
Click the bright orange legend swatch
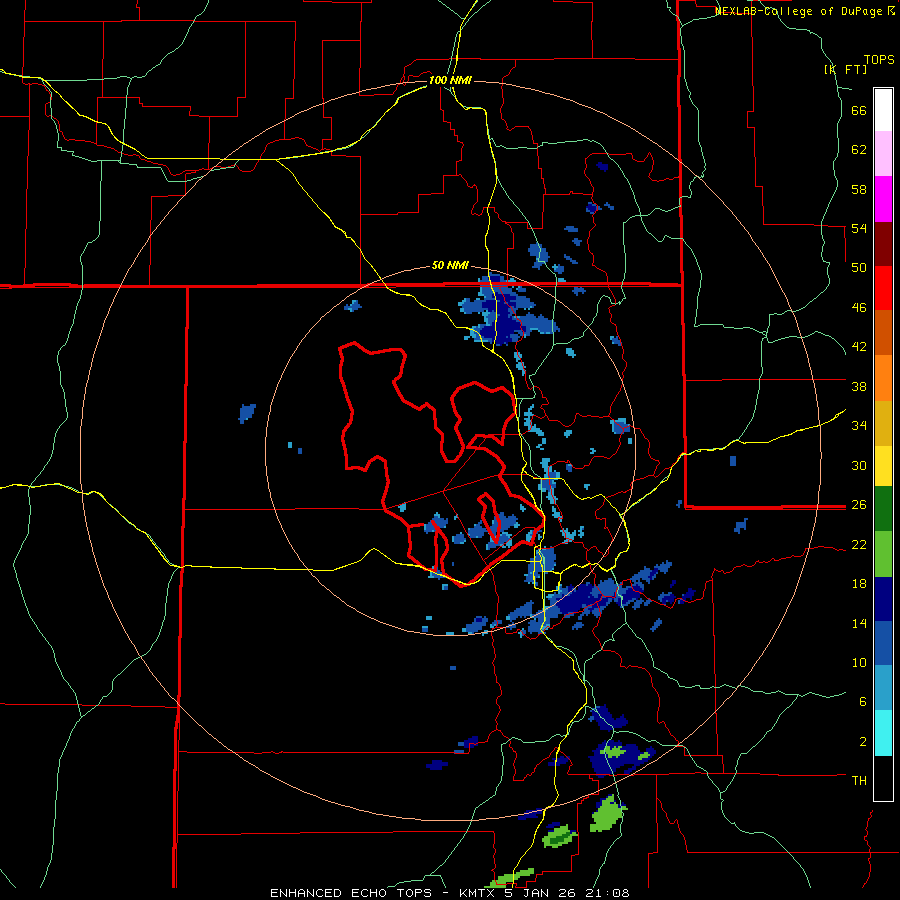click(883, 378)
